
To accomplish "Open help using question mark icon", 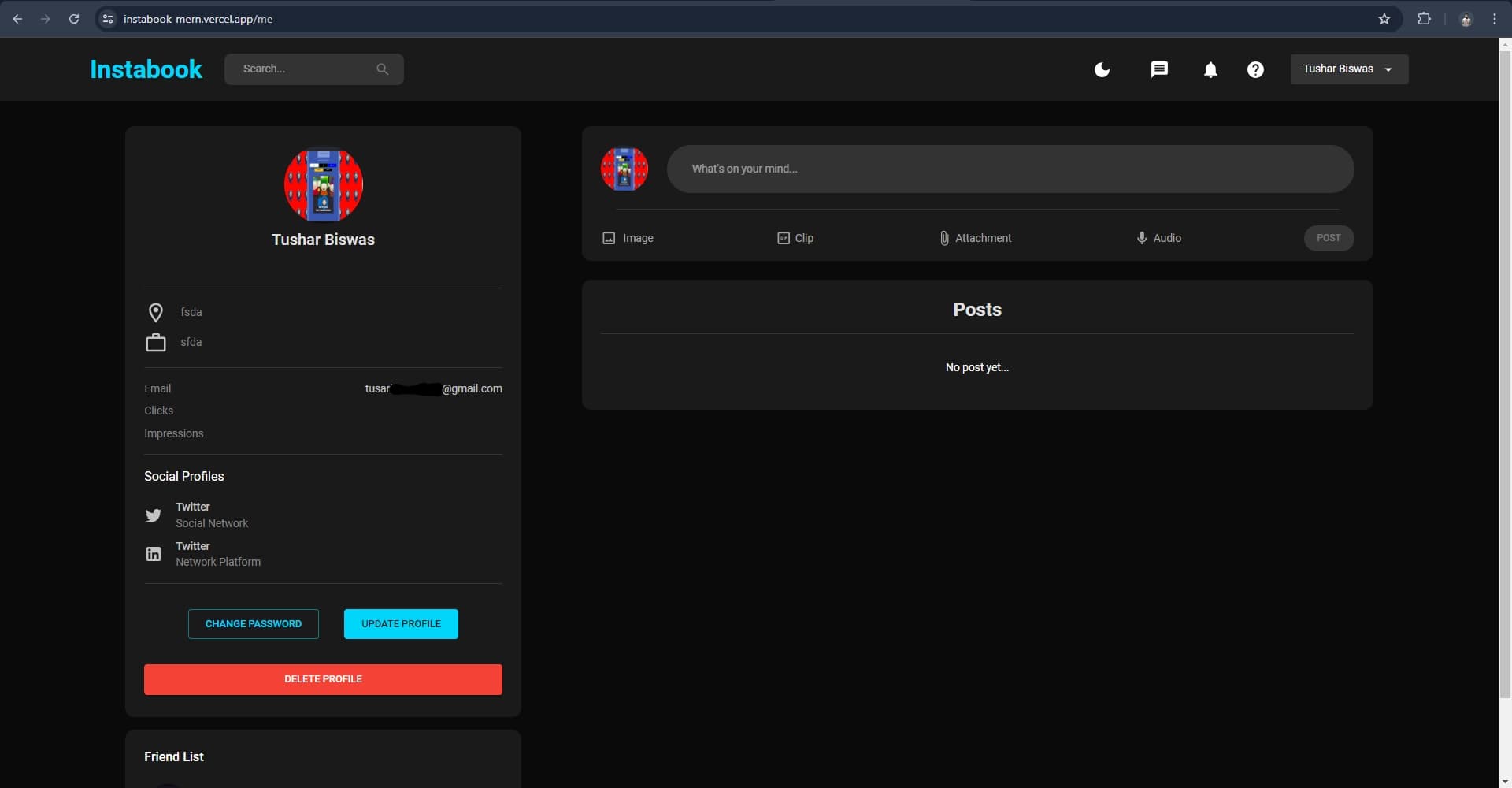I will [x=1254, y=69].
